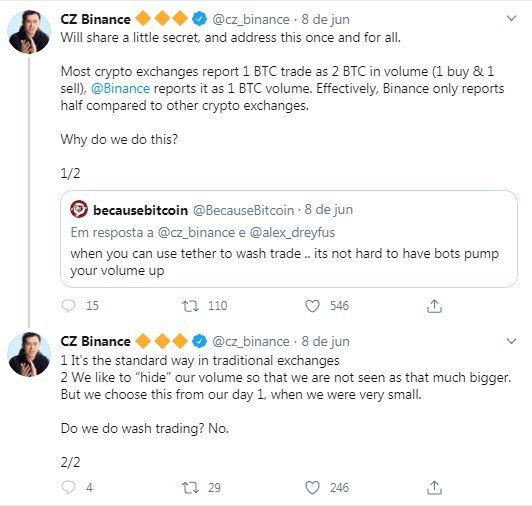Click the verified badge on first tweet
Viewport: 532px width, 506px height.
(200, 19)
